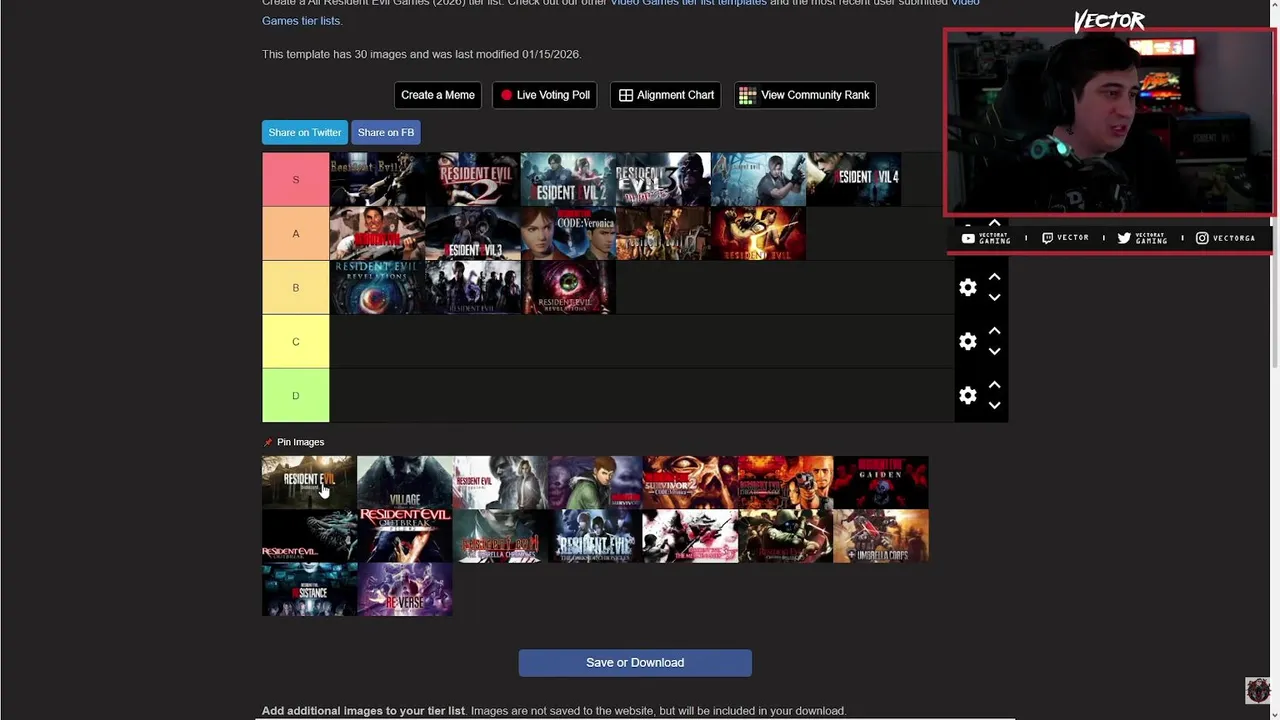Screen dimensions: 1280x720
Task: Move the D tier row down
Action: point(994,405)
